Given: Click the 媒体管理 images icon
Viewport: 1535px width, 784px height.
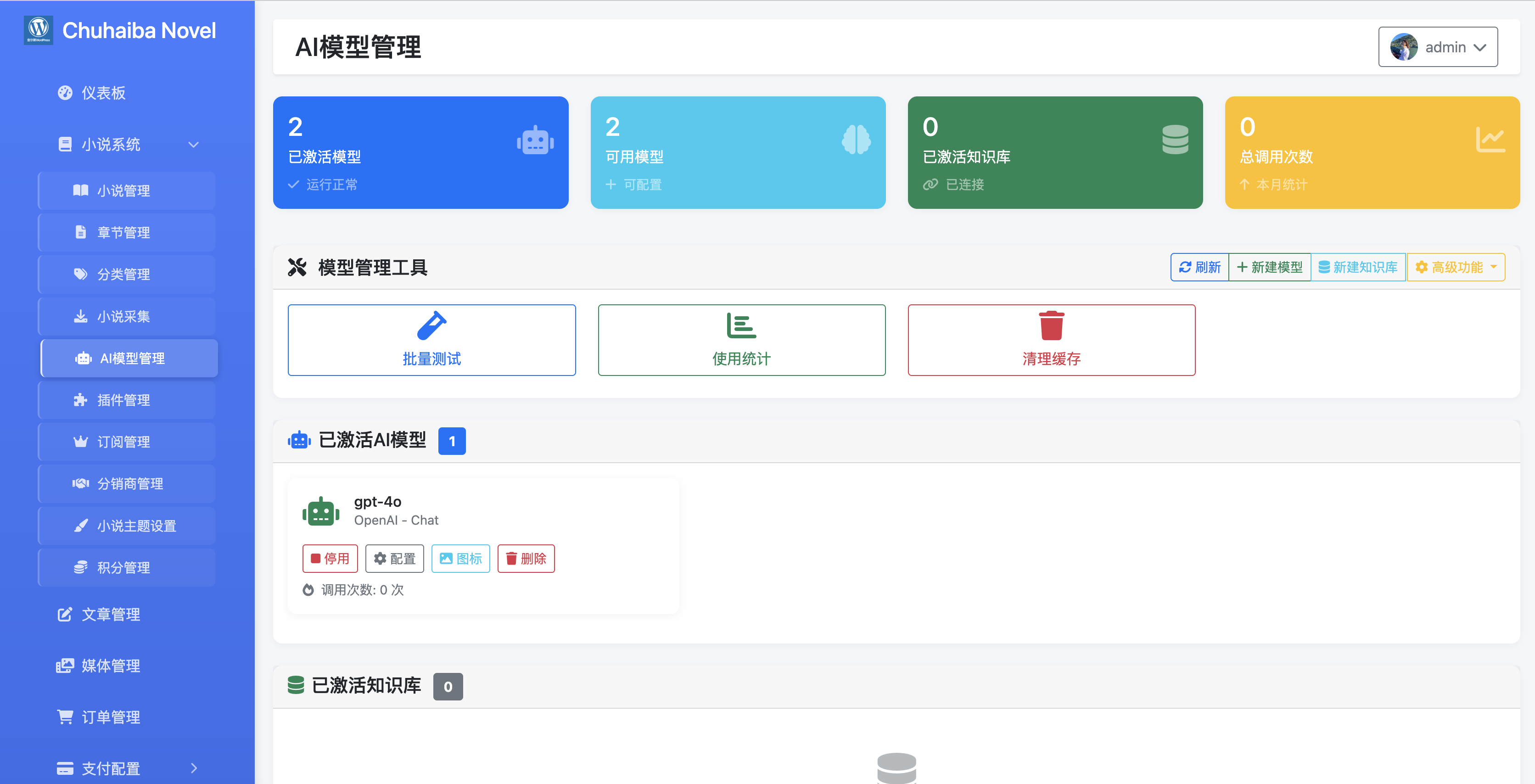Looking at the screenshot, I should click(x=65, y=666).
